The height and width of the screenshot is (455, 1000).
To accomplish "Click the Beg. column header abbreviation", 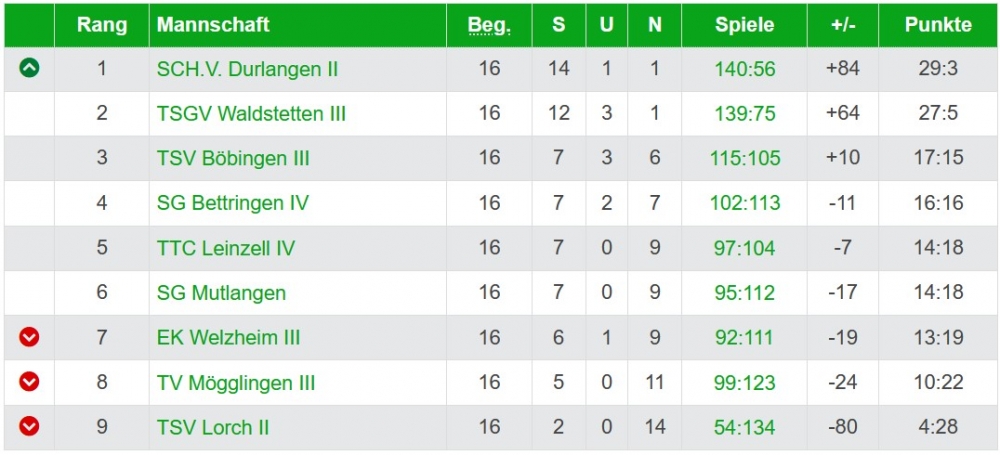I will point(488,26).
